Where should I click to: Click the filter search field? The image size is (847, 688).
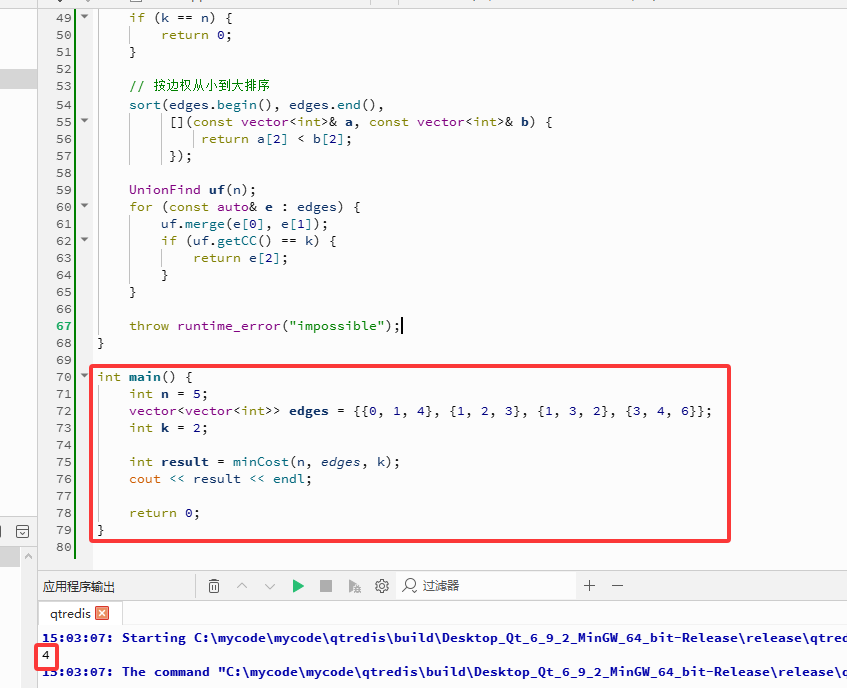click(486, 586)
